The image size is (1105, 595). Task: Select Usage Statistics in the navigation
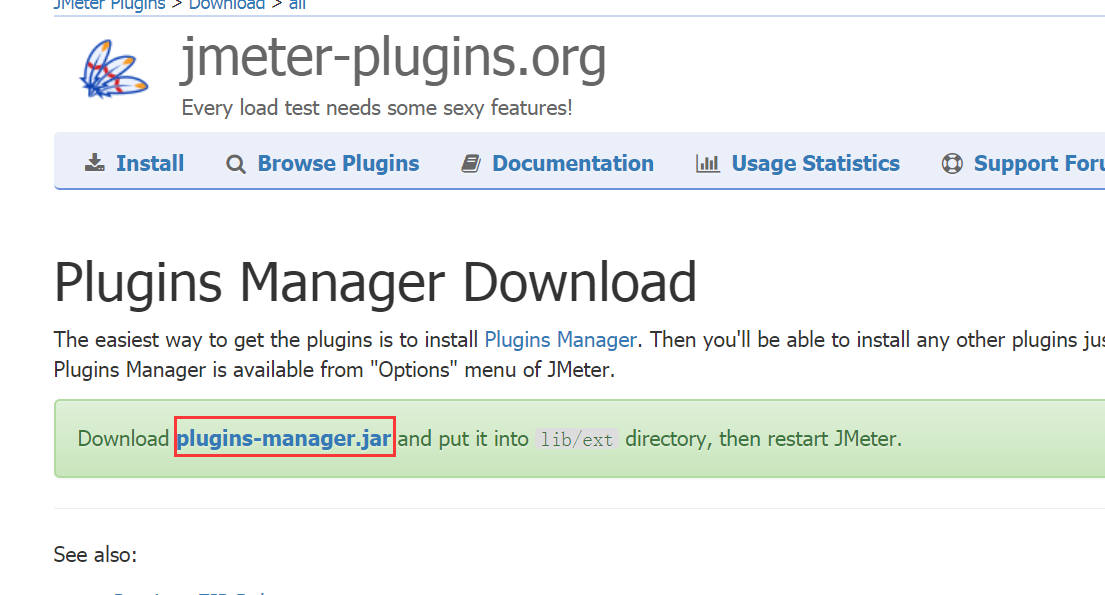point(815,164)
